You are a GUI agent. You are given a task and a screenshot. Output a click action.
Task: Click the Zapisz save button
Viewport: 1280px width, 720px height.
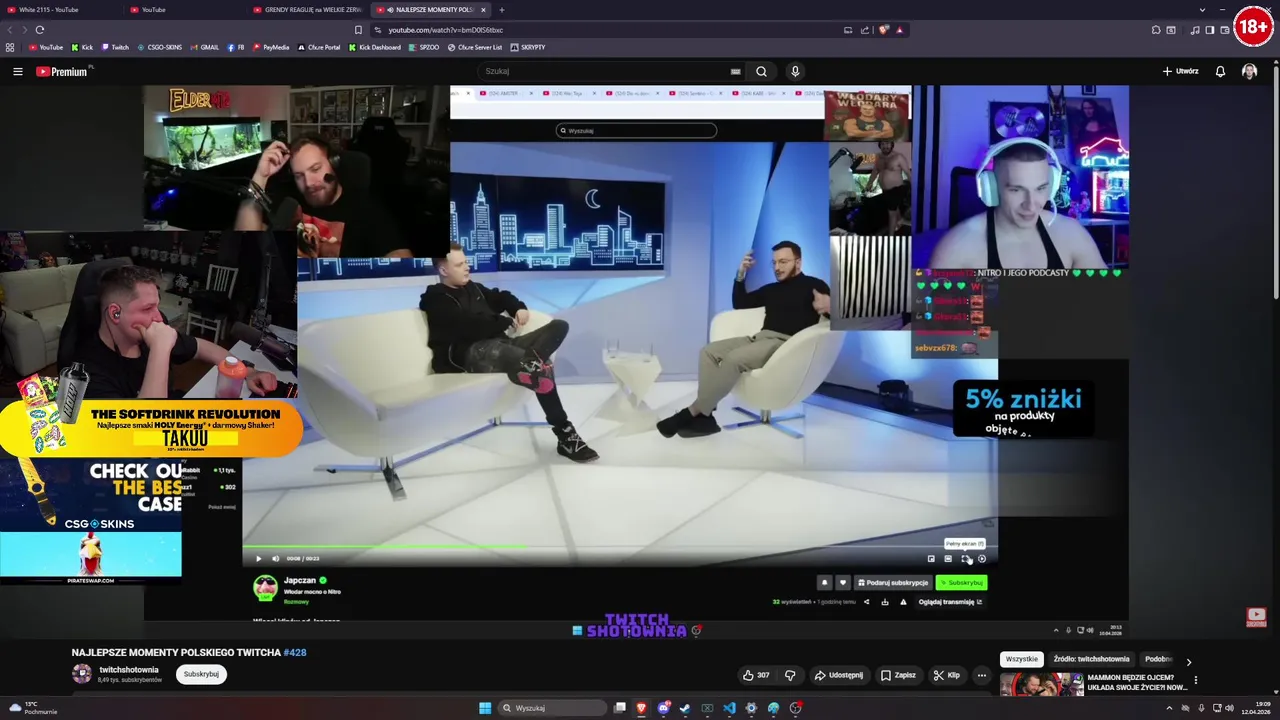(x=898, y=675)
